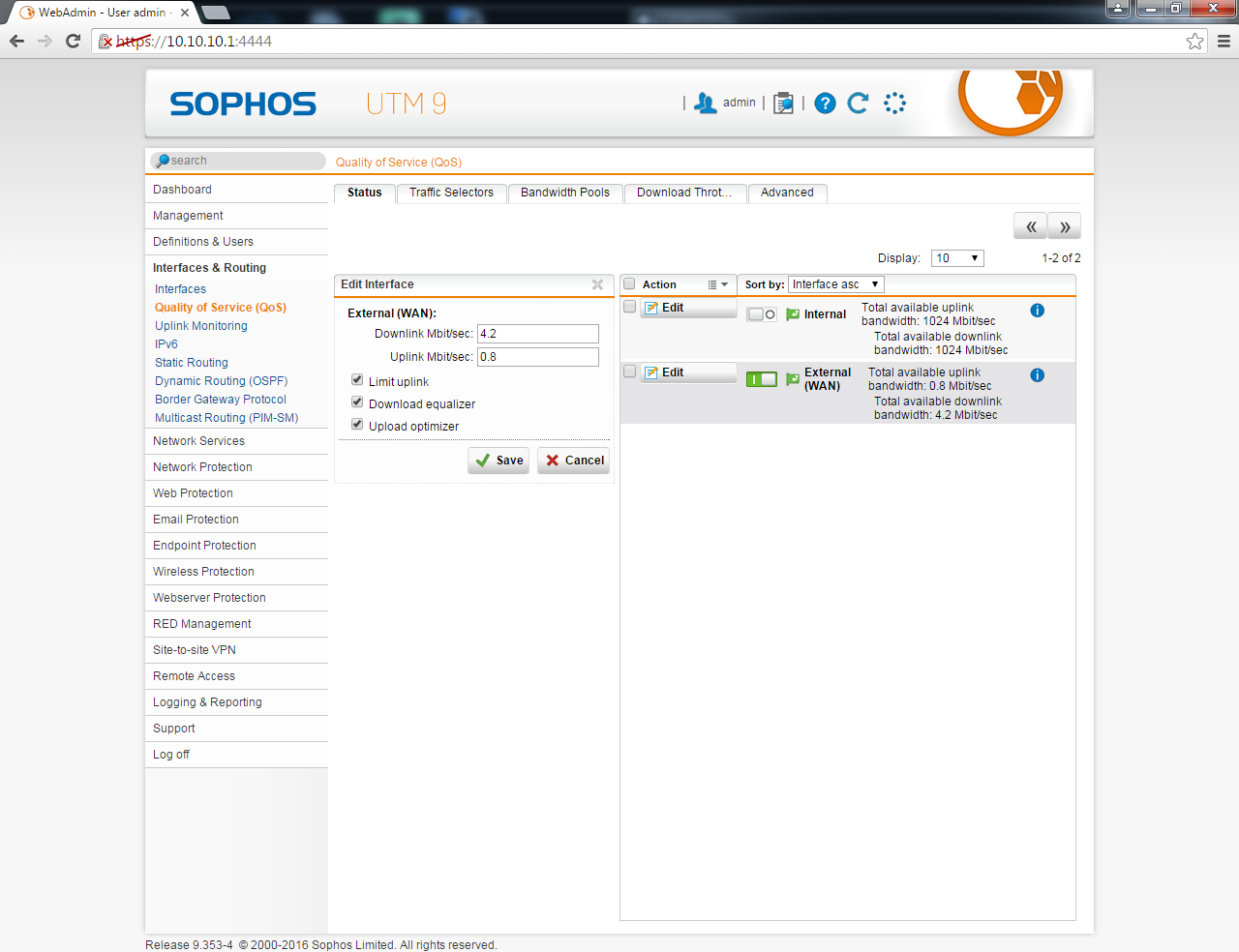This screenshot has height=952, width=1239.
Task: Close the Edit Interface panel
Action: [x=597, y=284]
